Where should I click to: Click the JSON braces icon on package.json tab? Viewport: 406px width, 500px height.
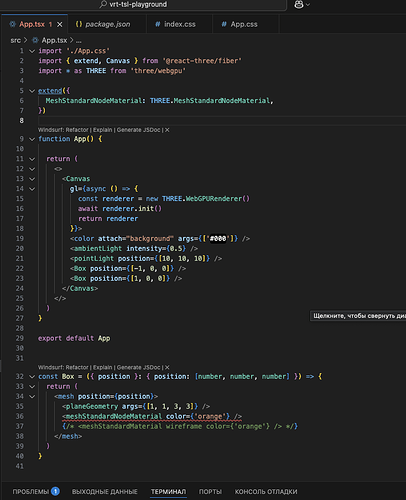click(x=79, y=24)
